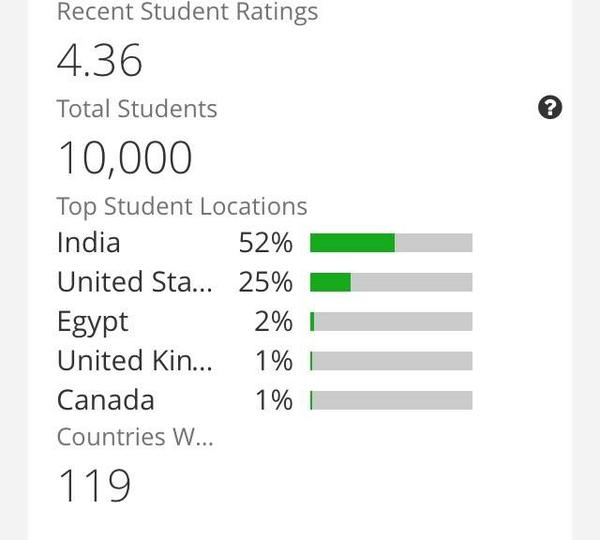Click the help question mark icon
This screenshot has height=540, width=600.
coord(550,107)
